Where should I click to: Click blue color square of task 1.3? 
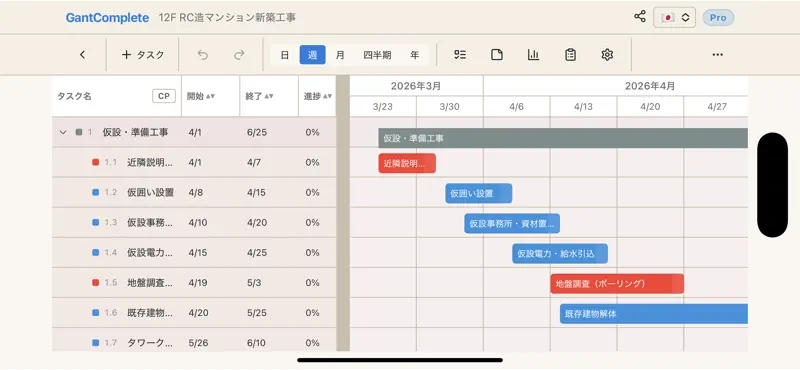(95, 223)
